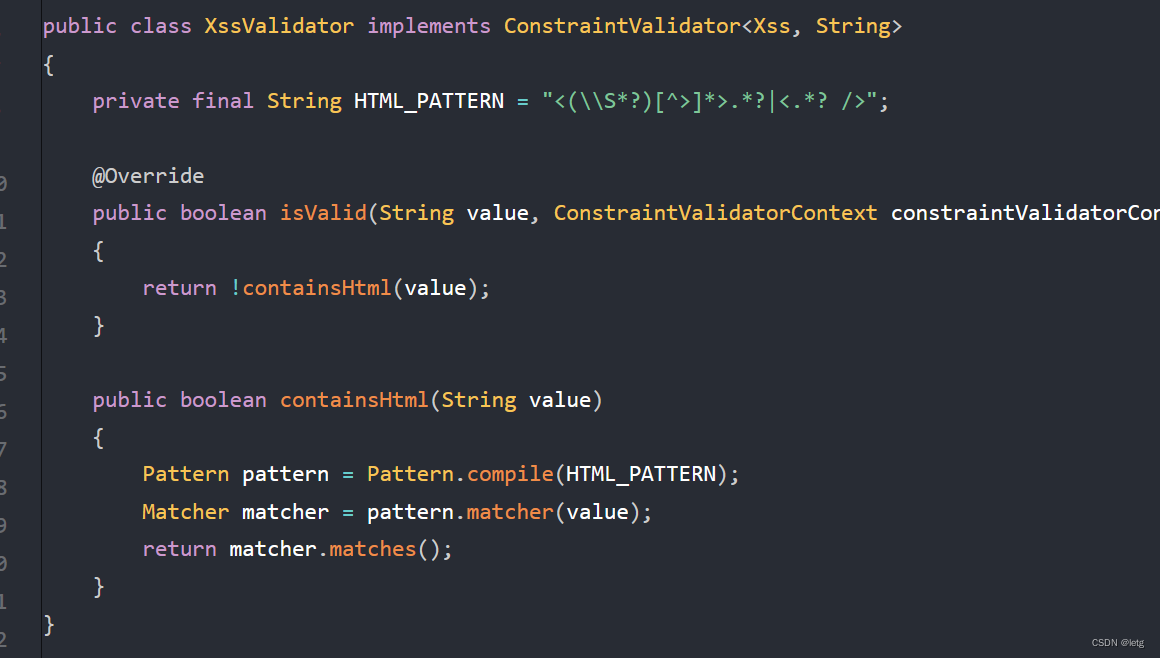
Task: Place cursor on isValid method name
Action: tap(323, 213)
